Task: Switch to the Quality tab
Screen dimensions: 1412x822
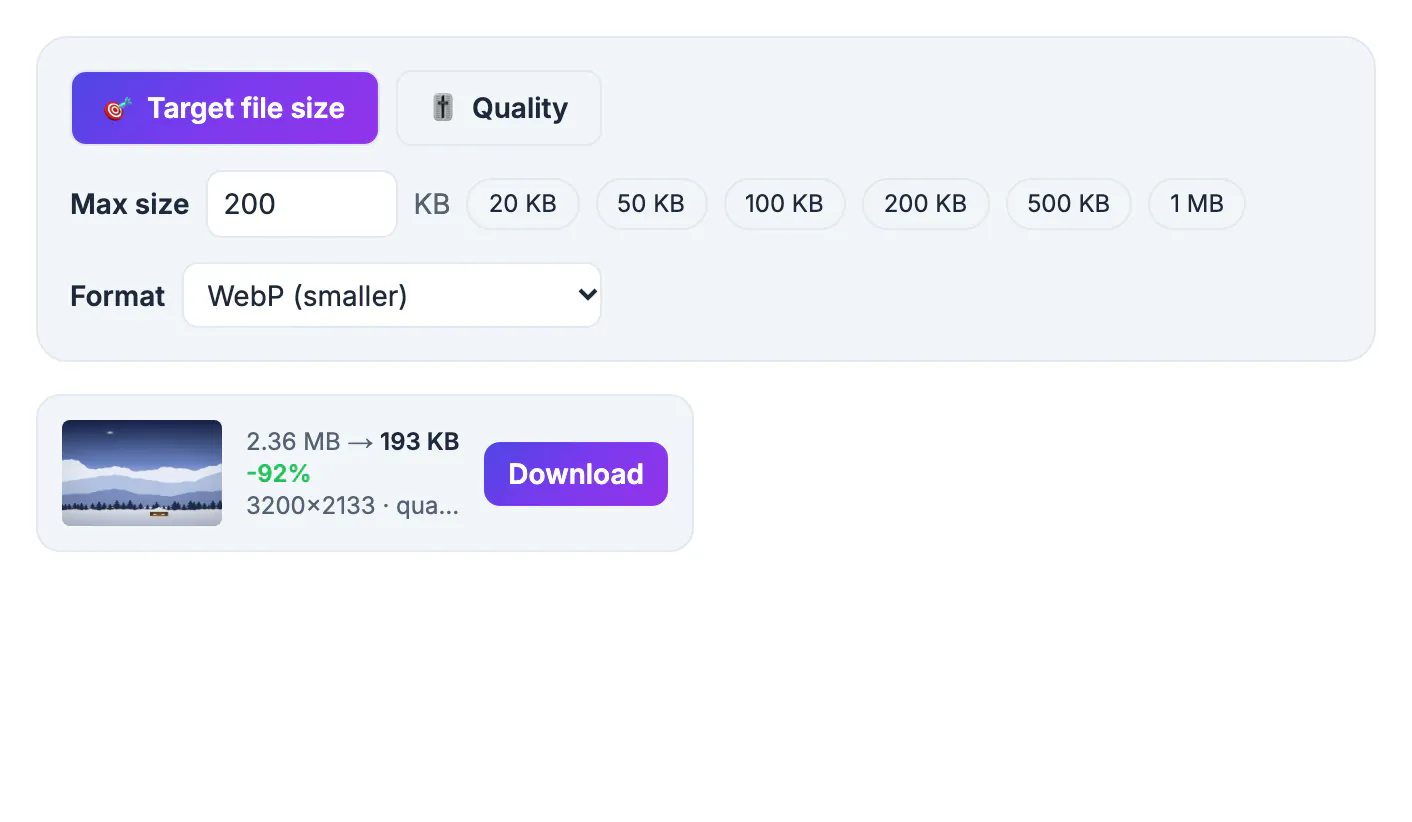Action: point(499,108)
